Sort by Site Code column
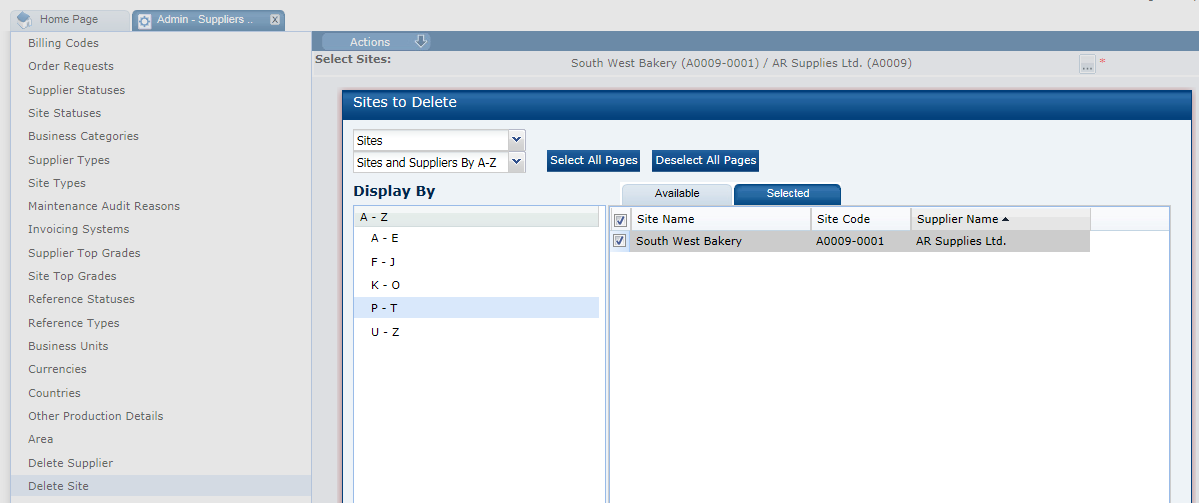 (x=861, y=219)
